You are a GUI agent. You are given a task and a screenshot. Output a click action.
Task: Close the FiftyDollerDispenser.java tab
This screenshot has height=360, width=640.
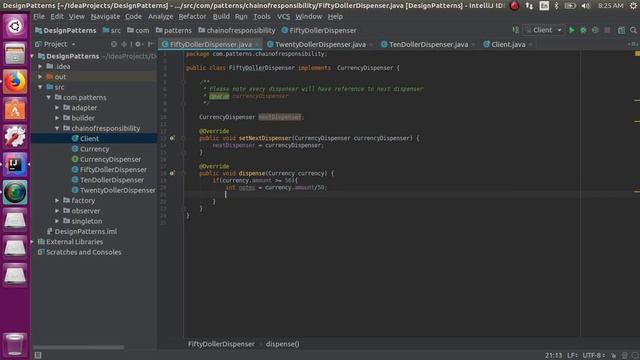pos(257,44)
